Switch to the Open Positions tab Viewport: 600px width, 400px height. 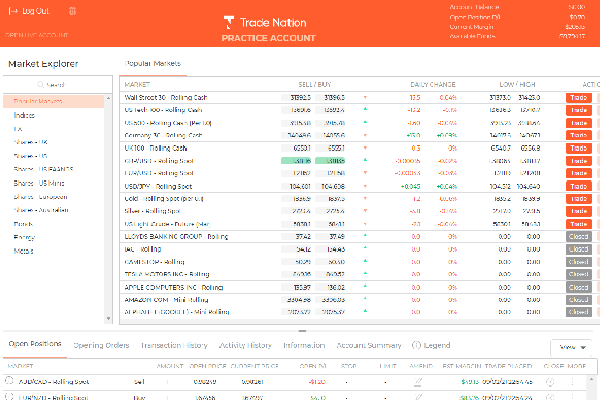tap(35, 344)
